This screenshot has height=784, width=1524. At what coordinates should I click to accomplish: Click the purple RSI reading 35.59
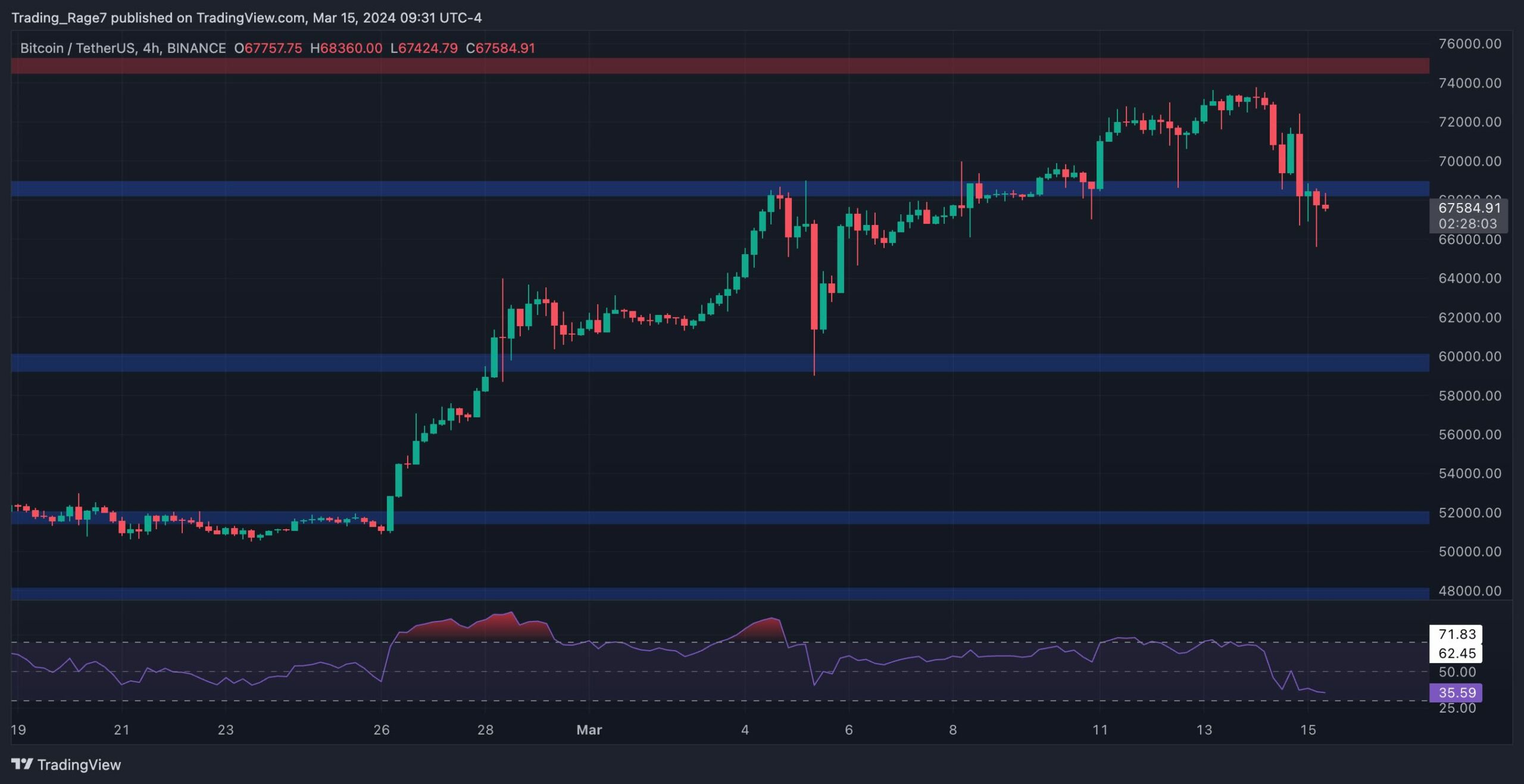coord(1456,693)
